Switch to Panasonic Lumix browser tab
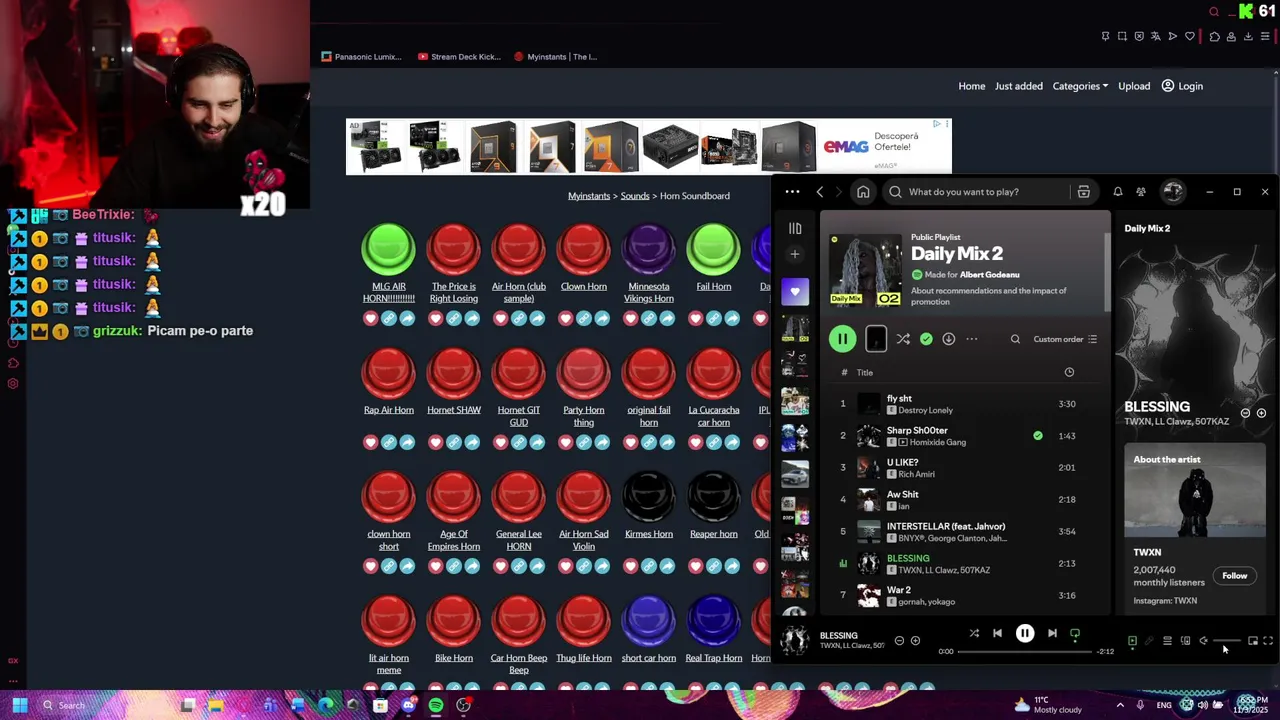The image size is (1280, 720). [x=362, y=57]
